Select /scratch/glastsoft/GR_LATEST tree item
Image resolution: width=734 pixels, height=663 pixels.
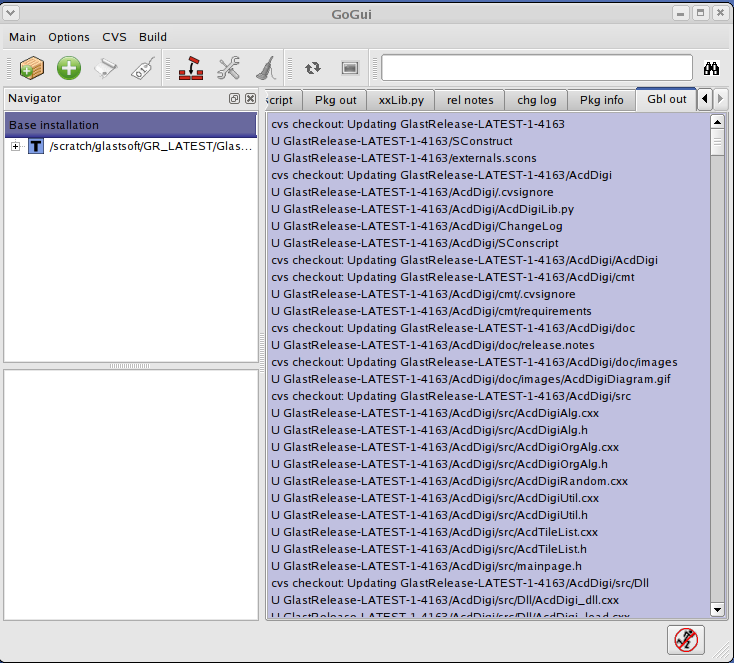coord(150,146)
